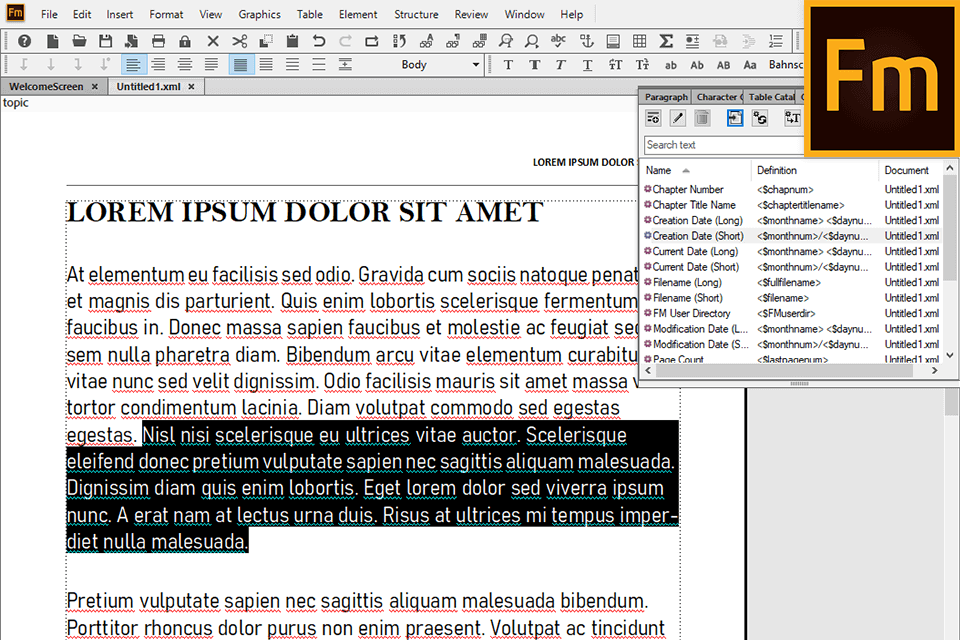This screenshot has height=640, width=960.
Task: Click the pencil edit icon in Variables panel
Action: (677, 118)
